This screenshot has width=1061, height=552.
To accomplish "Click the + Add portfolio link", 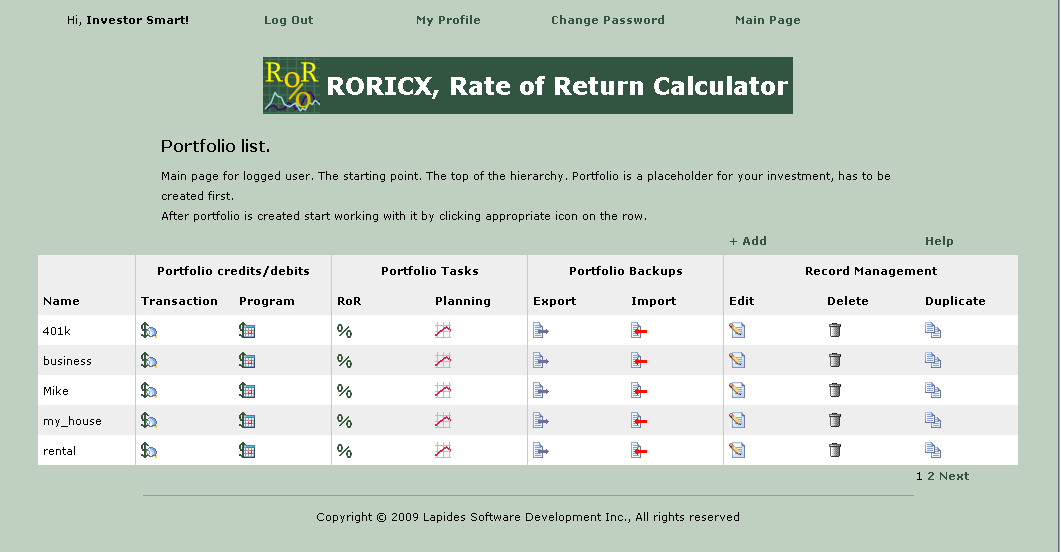I will [748, 241].
